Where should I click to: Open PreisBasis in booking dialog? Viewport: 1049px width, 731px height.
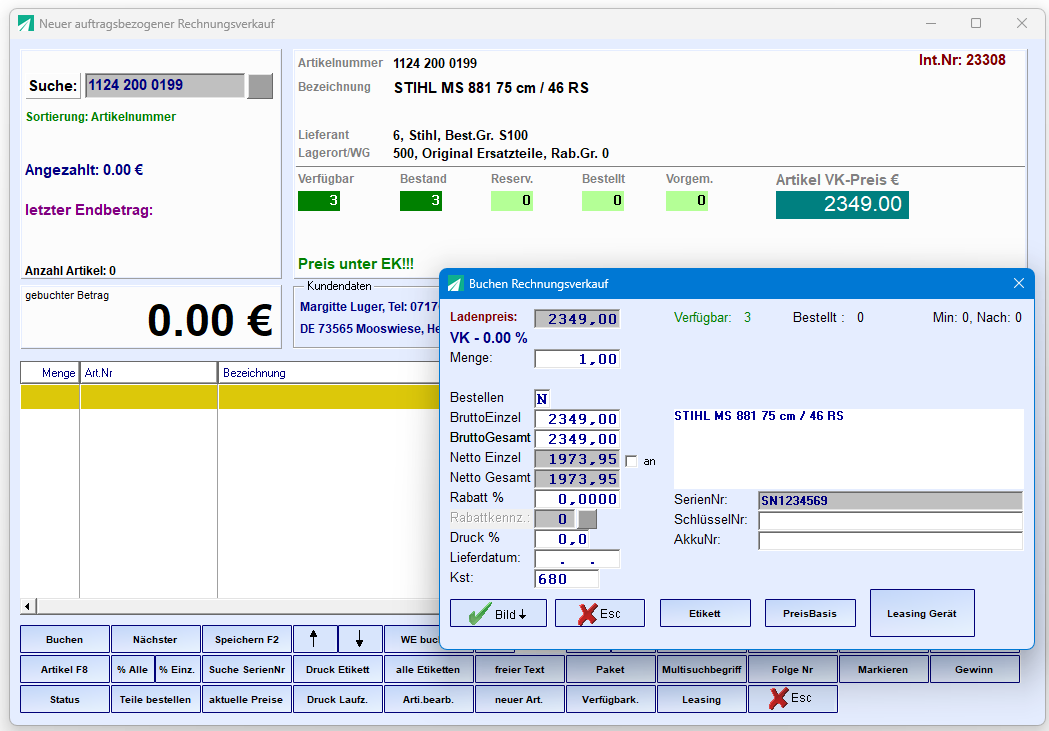coord(810,613)
